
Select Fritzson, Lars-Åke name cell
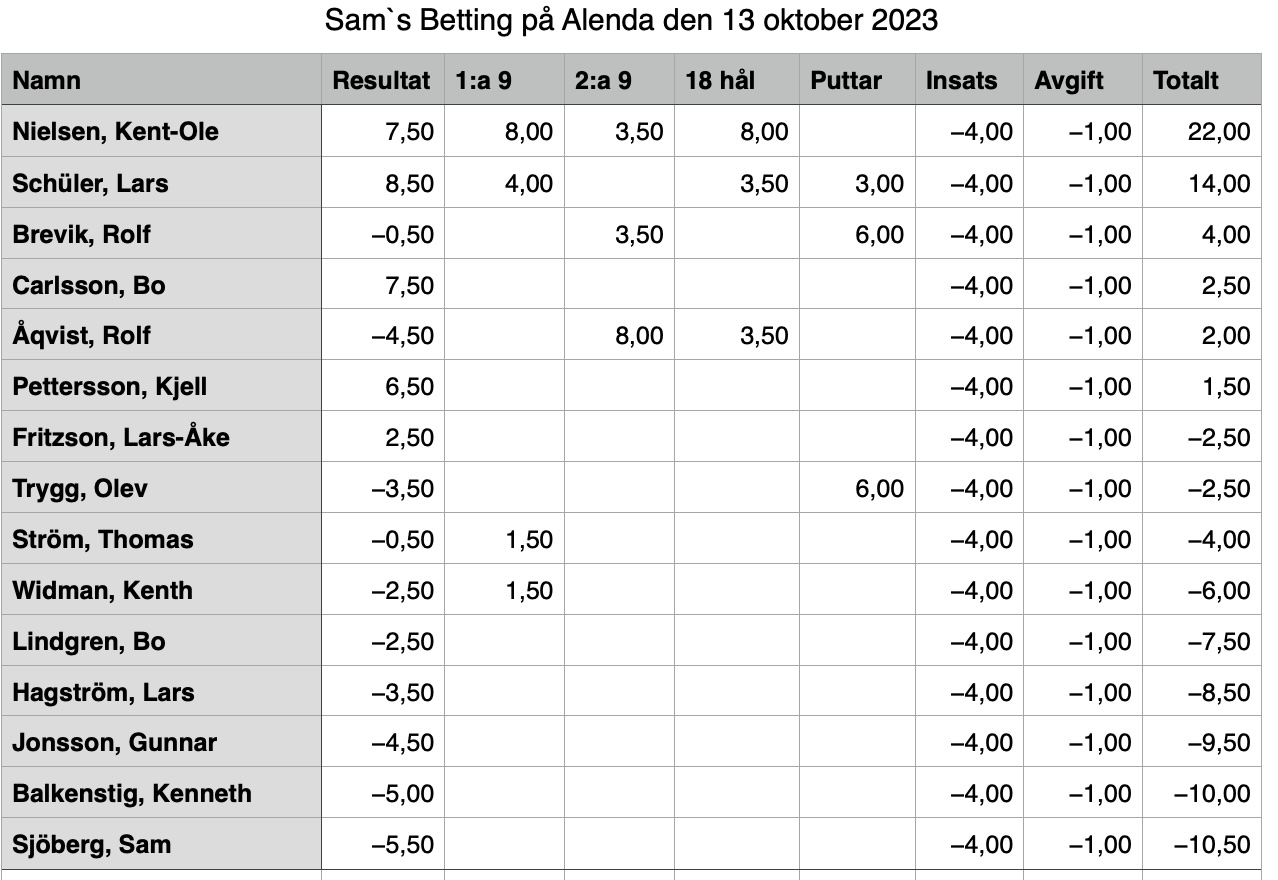(x=161, y=437)
